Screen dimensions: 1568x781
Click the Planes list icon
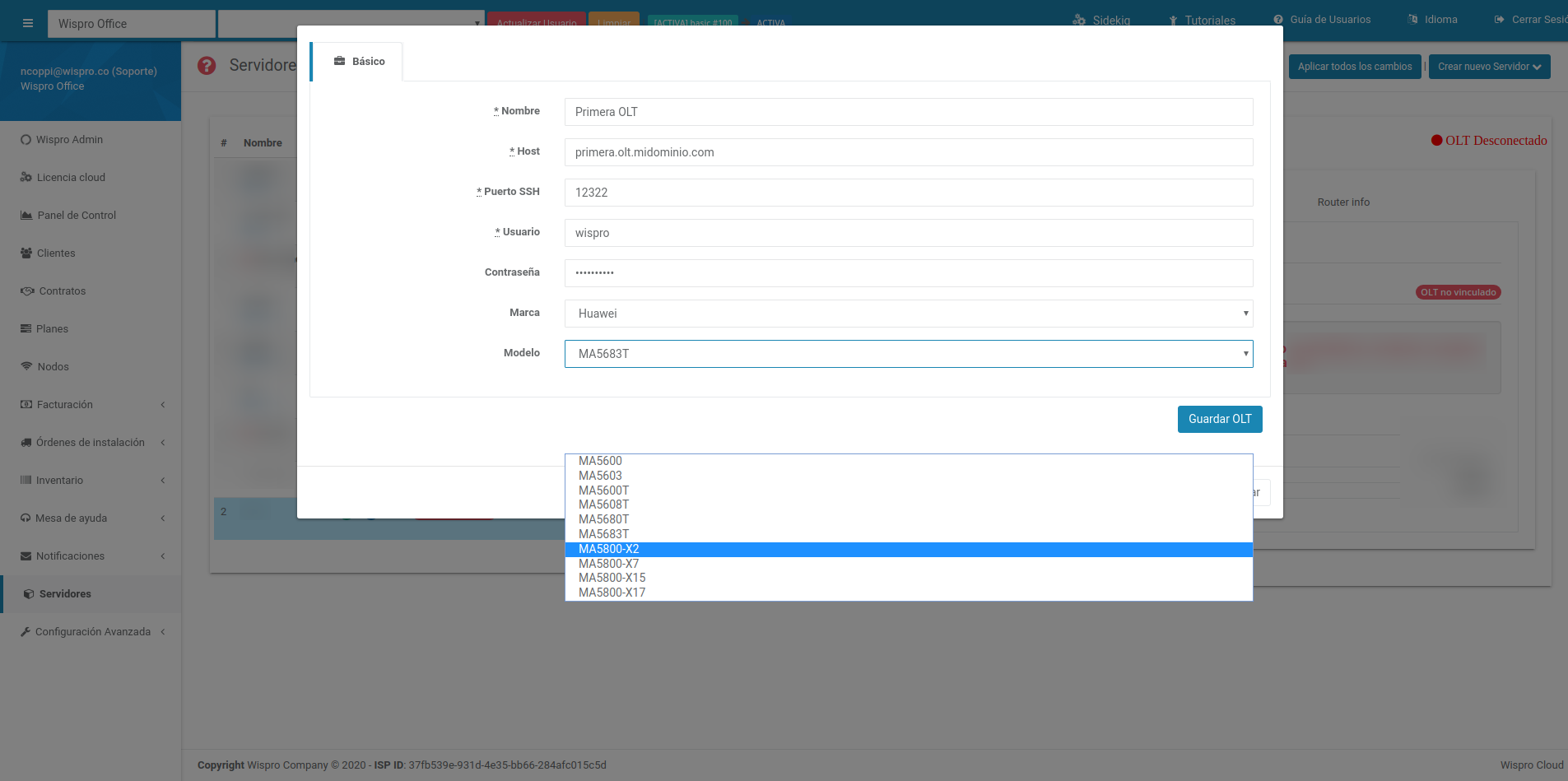(x=26, y=329)
